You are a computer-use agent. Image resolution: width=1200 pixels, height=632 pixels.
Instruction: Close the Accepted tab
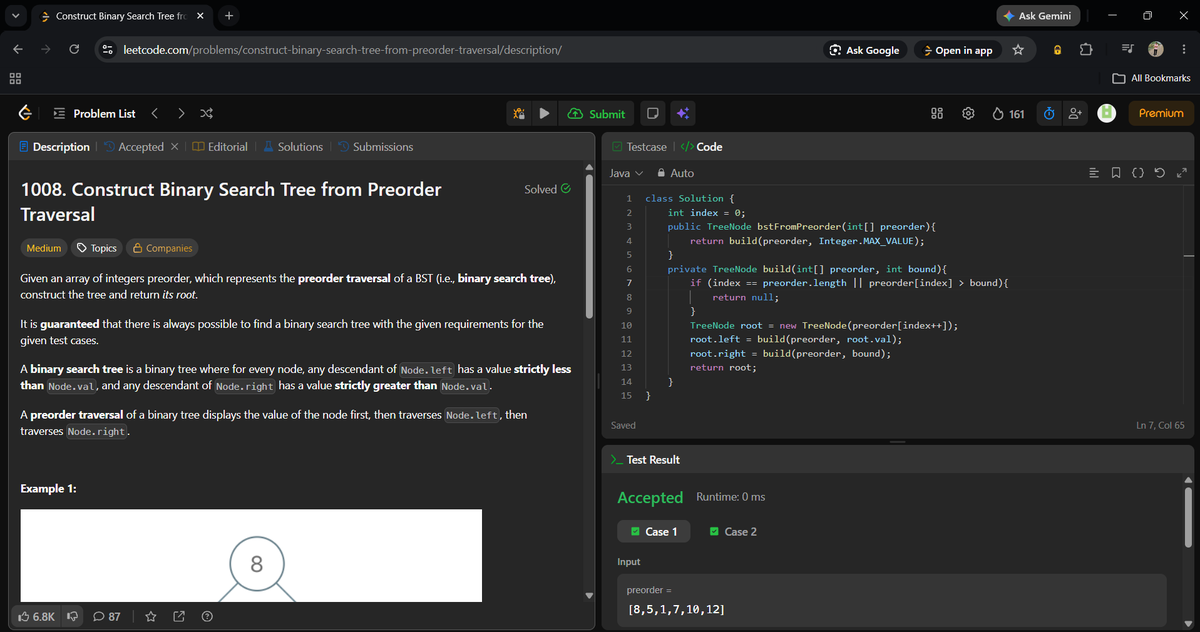click(175, 147)
